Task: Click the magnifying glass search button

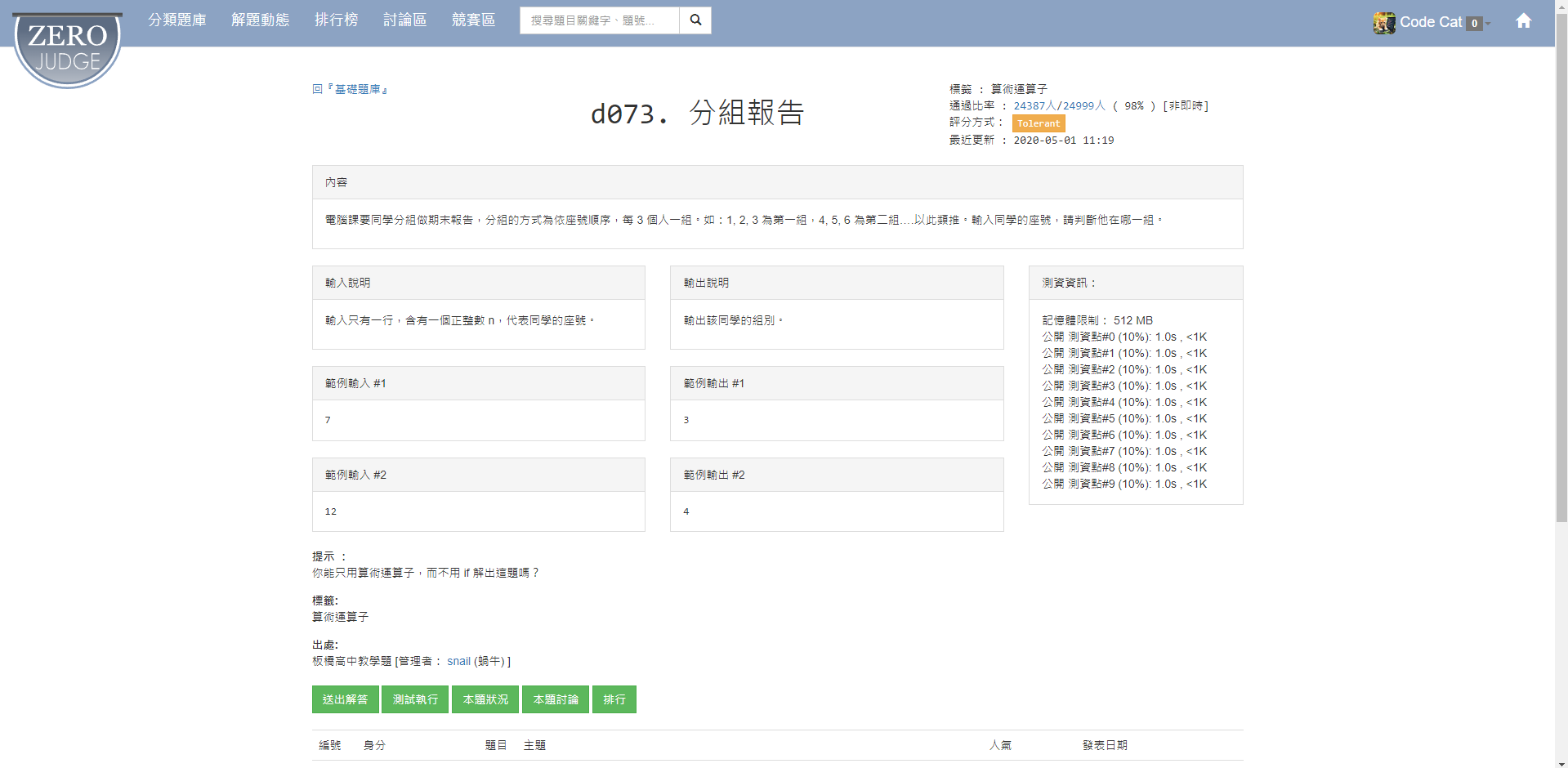Action: click(x=695, y=20)
